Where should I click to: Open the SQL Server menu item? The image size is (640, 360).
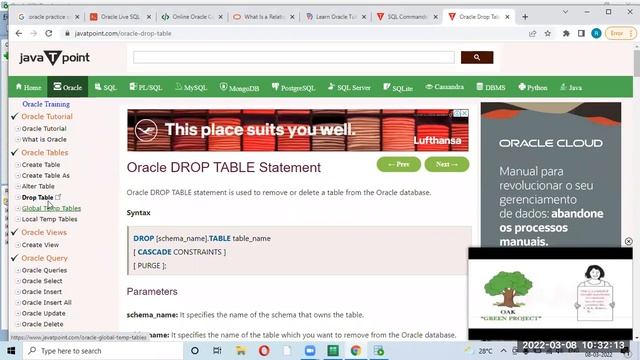coord(349,87)
